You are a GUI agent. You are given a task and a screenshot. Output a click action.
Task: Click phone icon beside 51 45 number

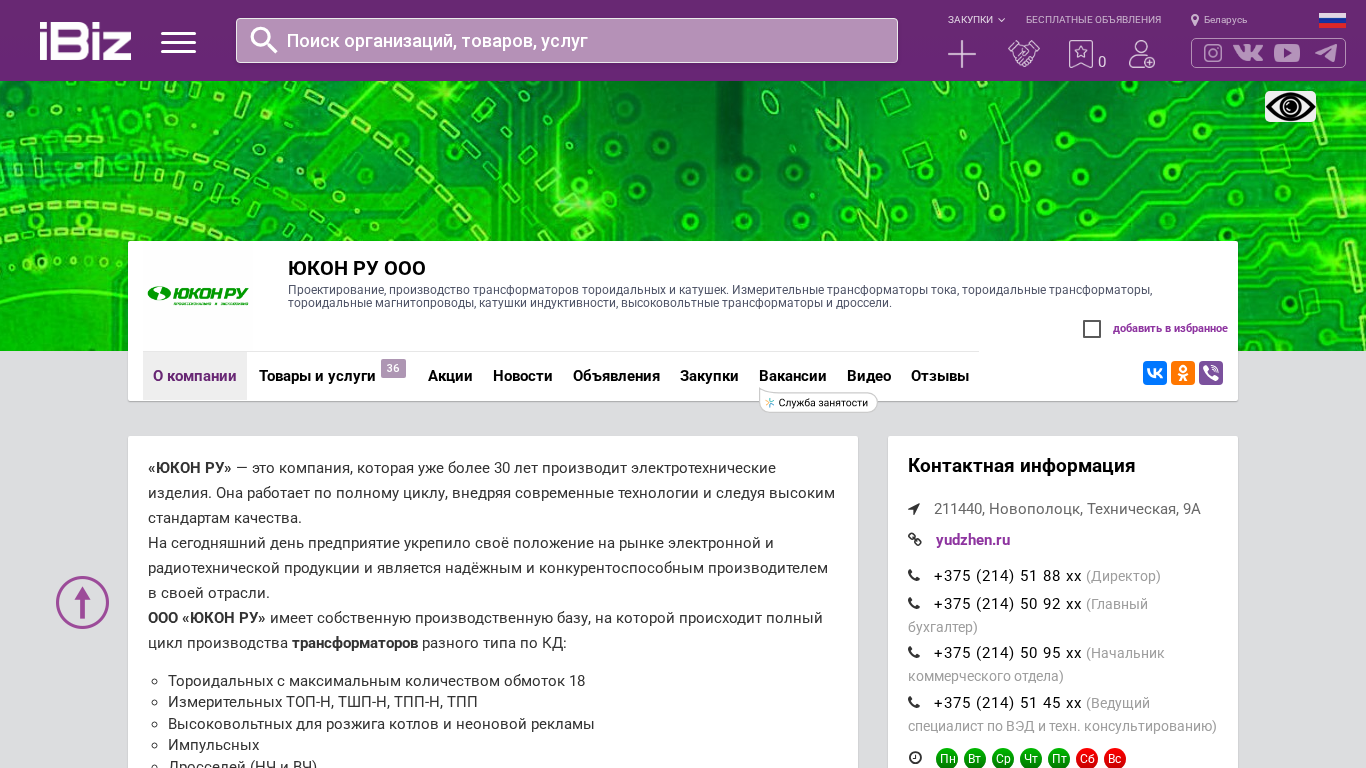pyautogui.click(x=914, y=702)
